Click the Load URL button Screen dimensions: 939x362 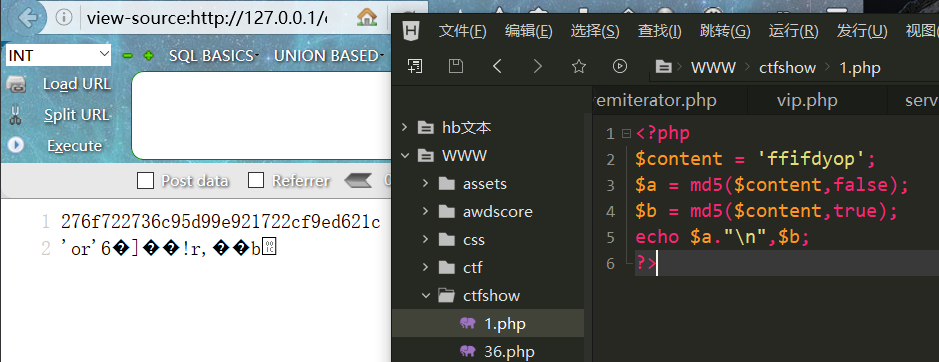[x=77, y=85]
